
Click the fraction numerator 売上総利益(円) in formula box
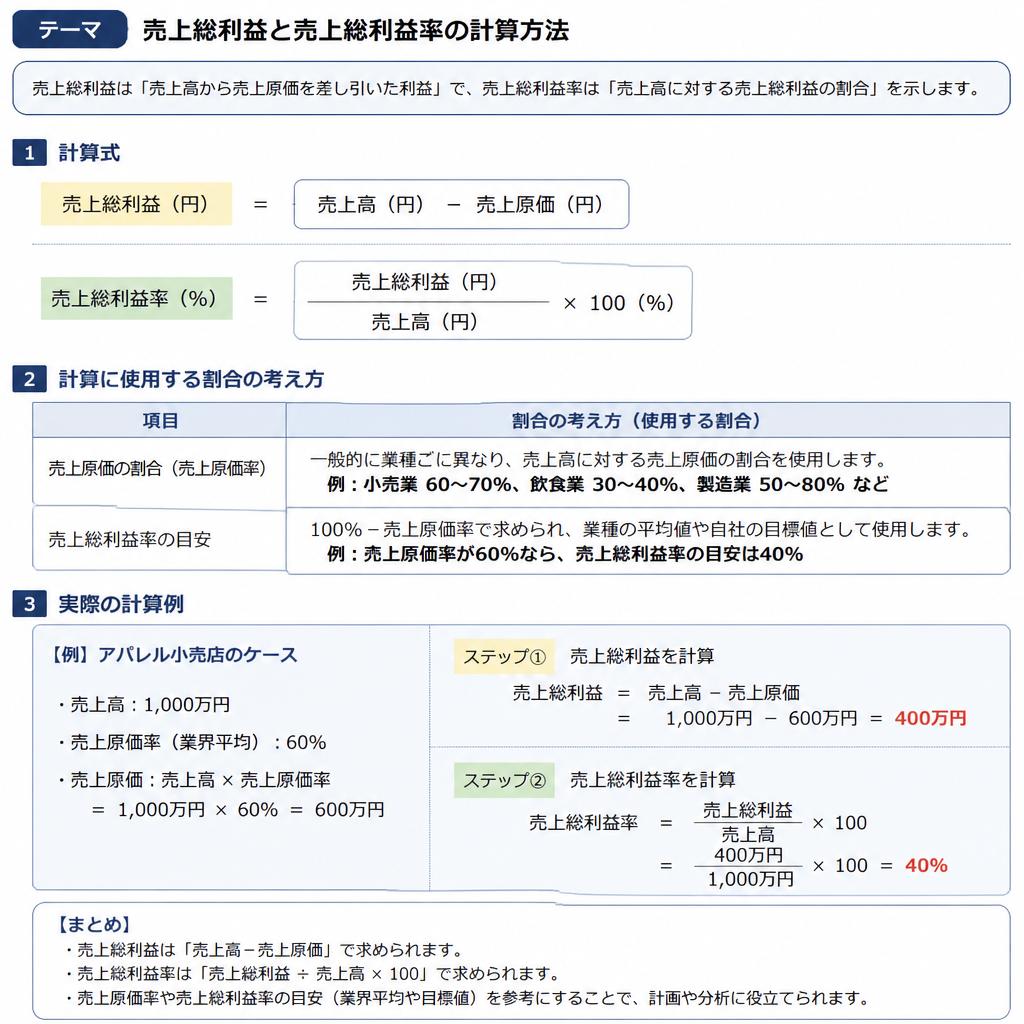[x=425, y=282]
